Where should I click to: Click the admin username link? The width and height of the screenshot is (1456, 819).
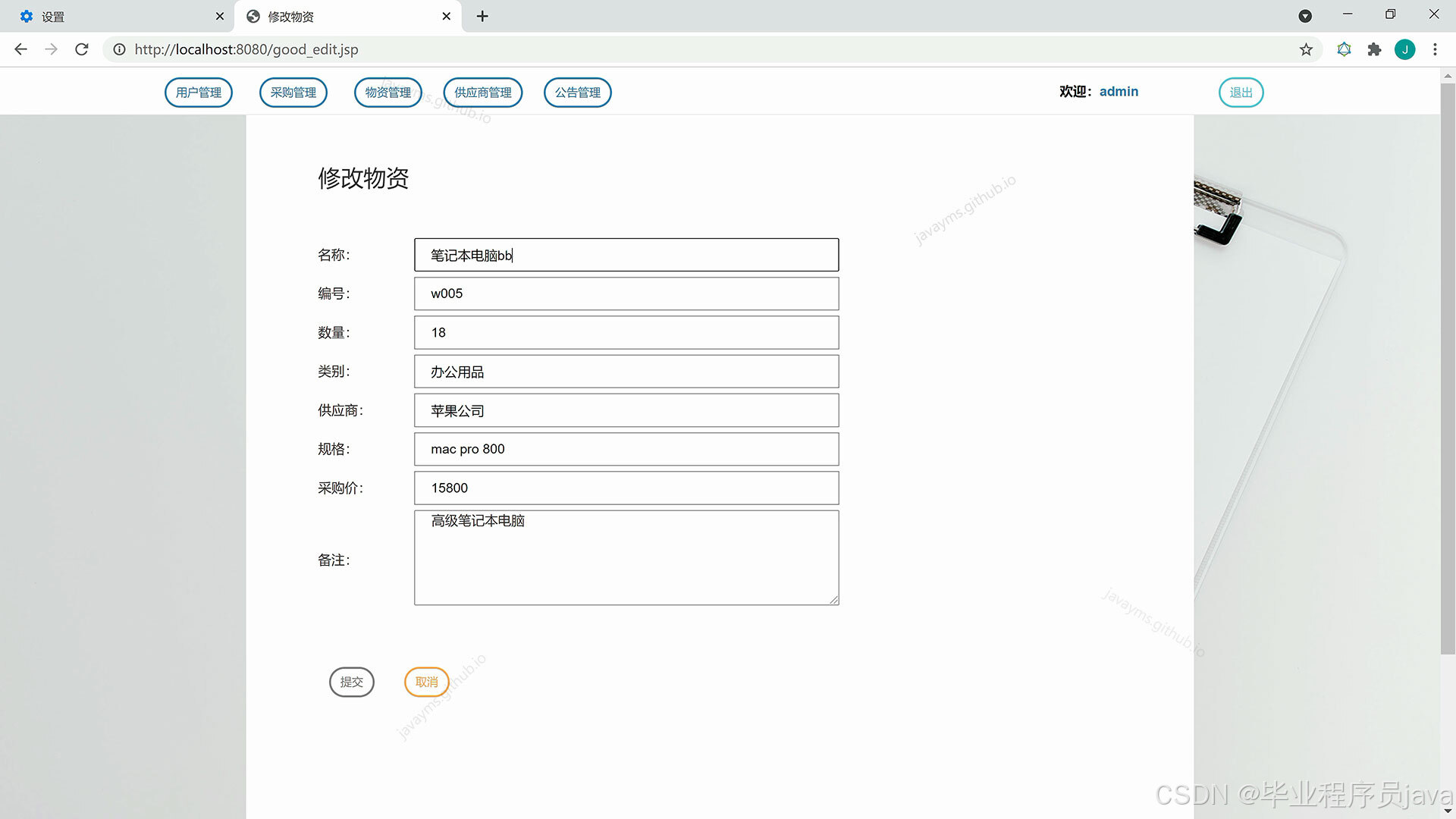[x=1119, y=92]
